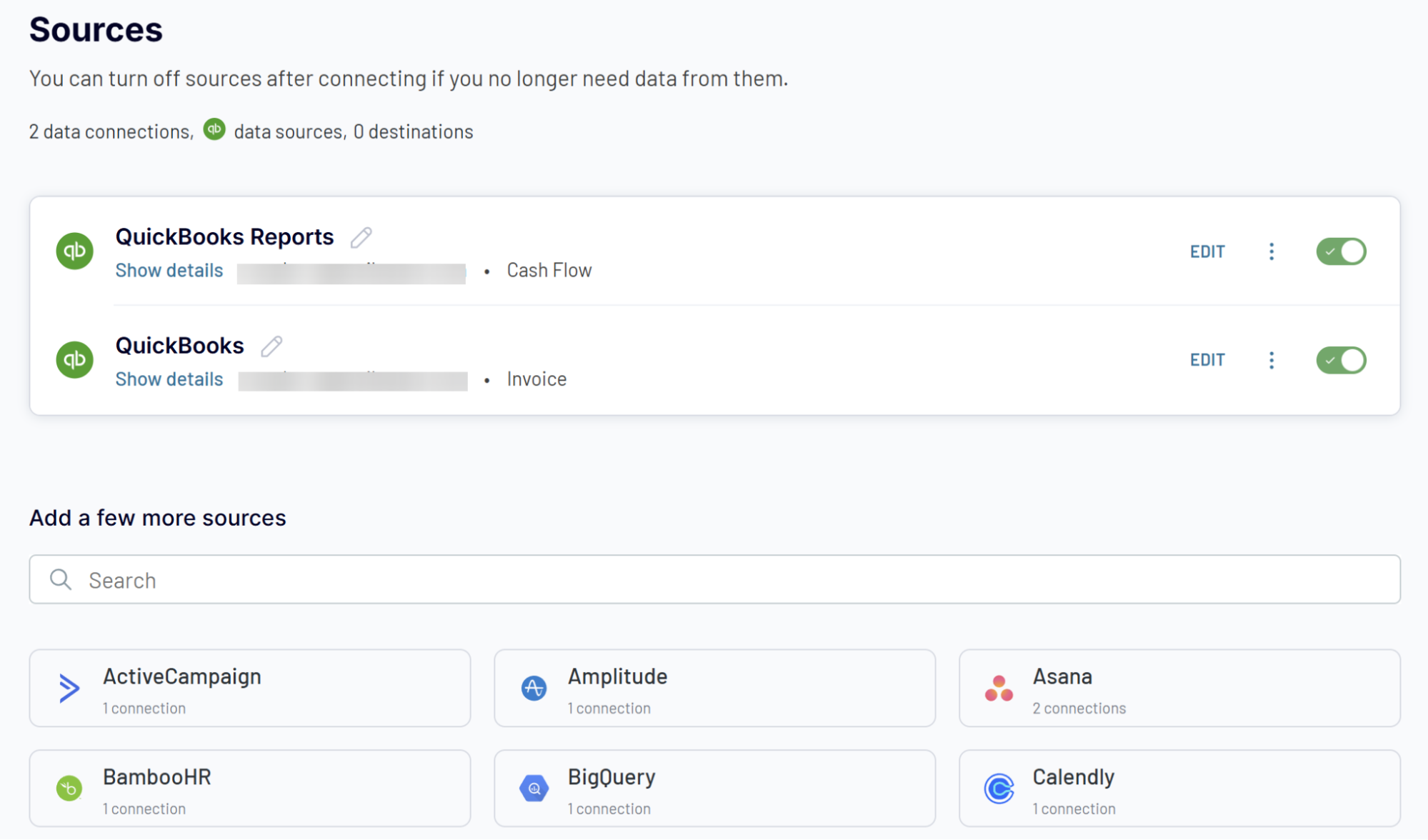Expand details for the QuickBooks Reports connection
Screen dimensions: 1428x840
point(169,270)
